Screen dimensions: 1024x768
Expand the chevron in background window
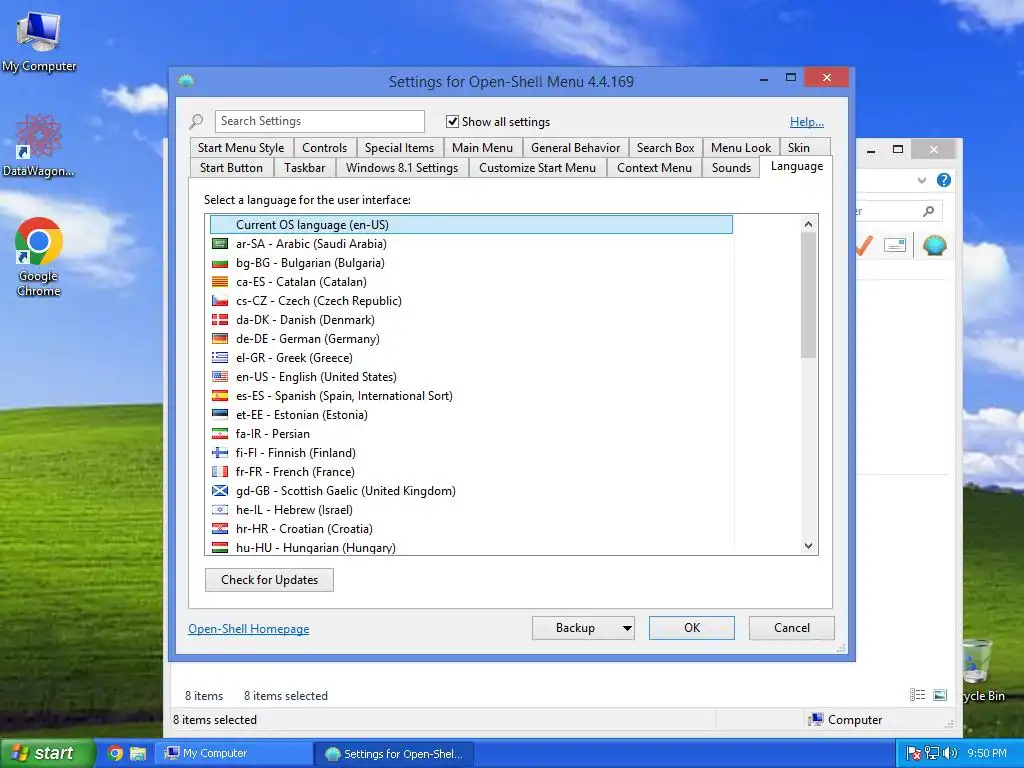921,180
